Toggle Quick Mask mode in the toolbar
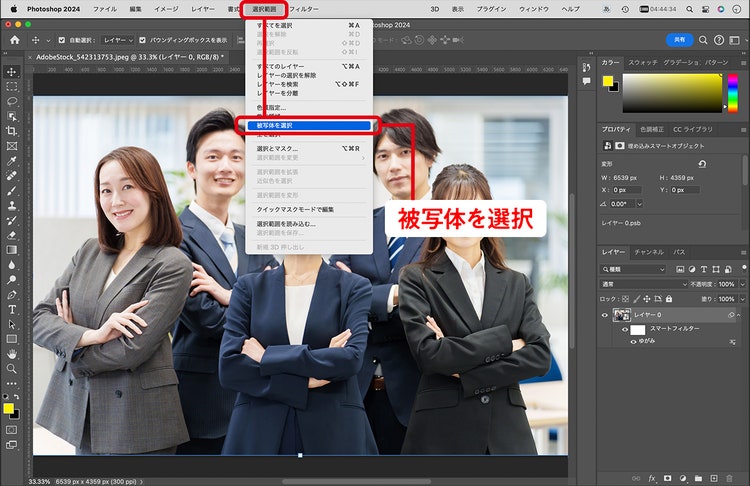This screenshot has width=750, height=486. pos(11,430)
